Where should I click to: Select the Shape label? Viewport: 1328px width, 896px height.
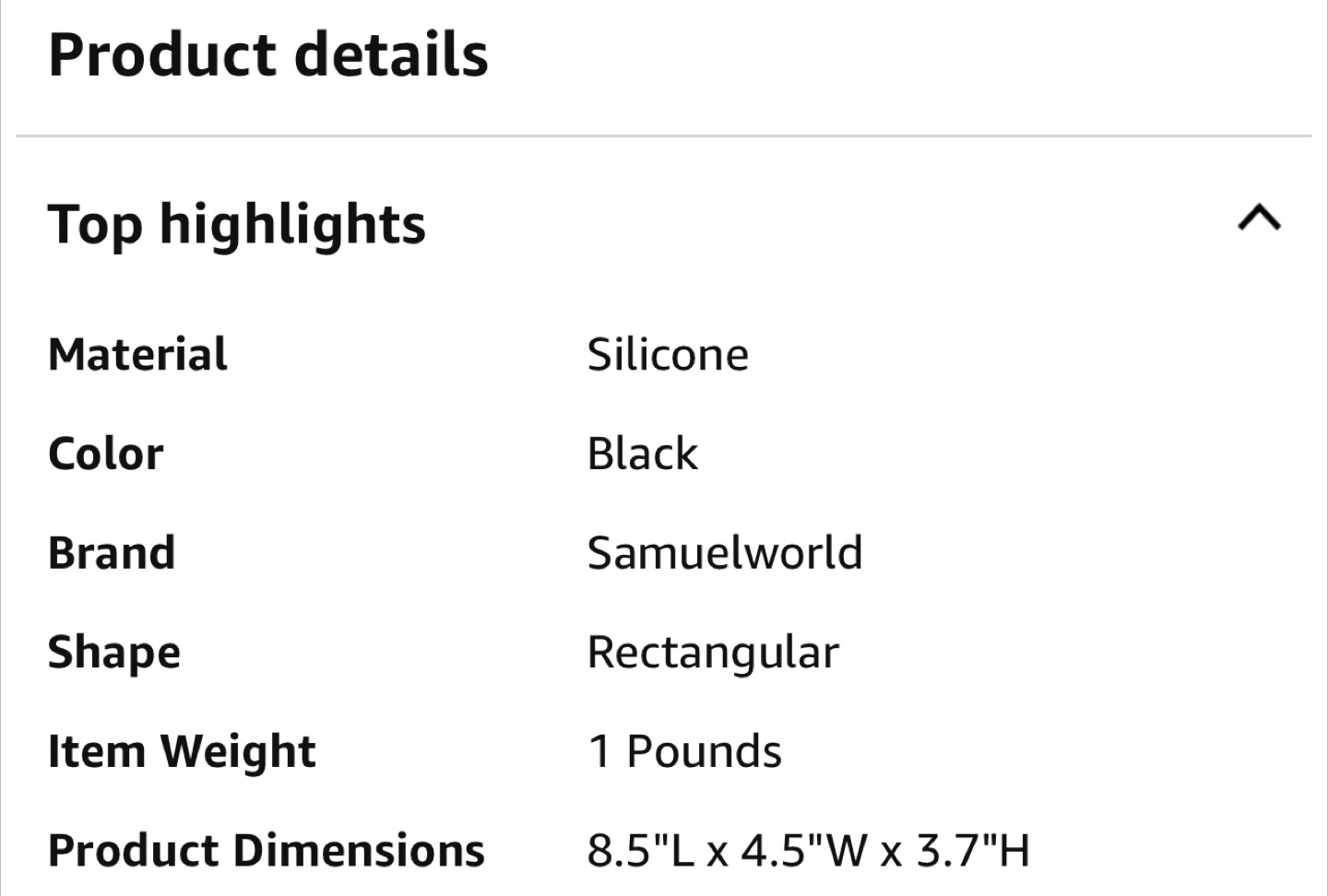click(x=114, y=652)
